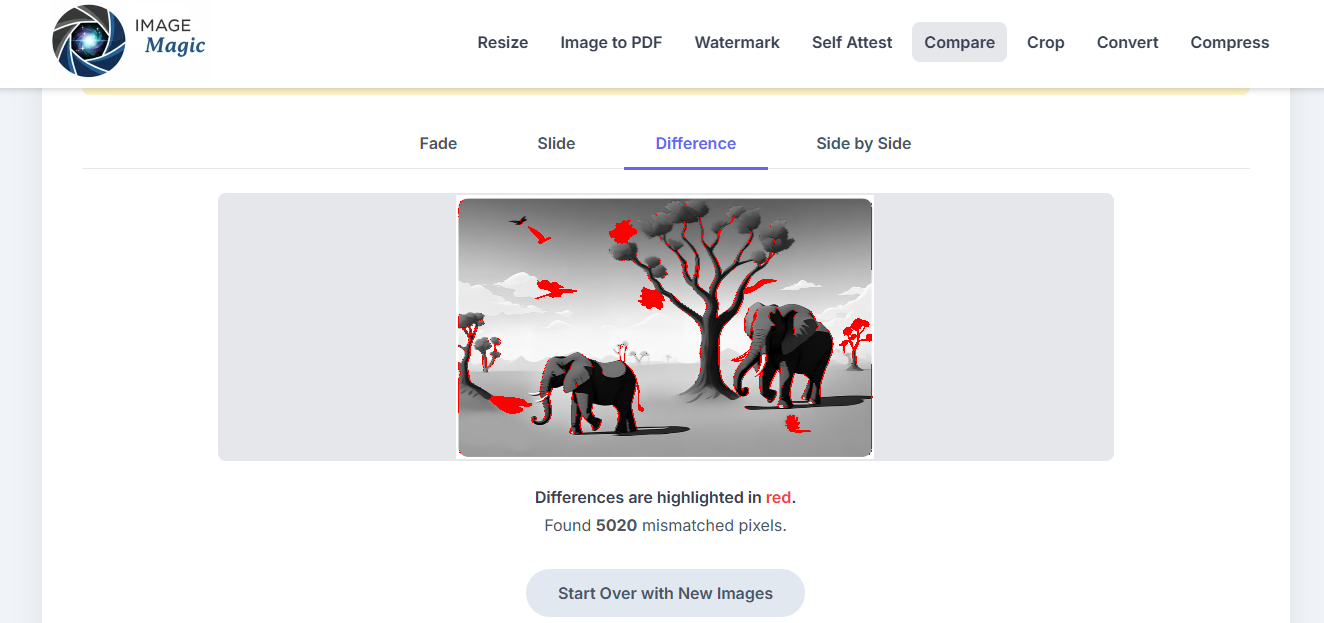Click the Image Magic logo
Screen dimensions: 1324x623
pyautogui.click(x=126, y=41)
